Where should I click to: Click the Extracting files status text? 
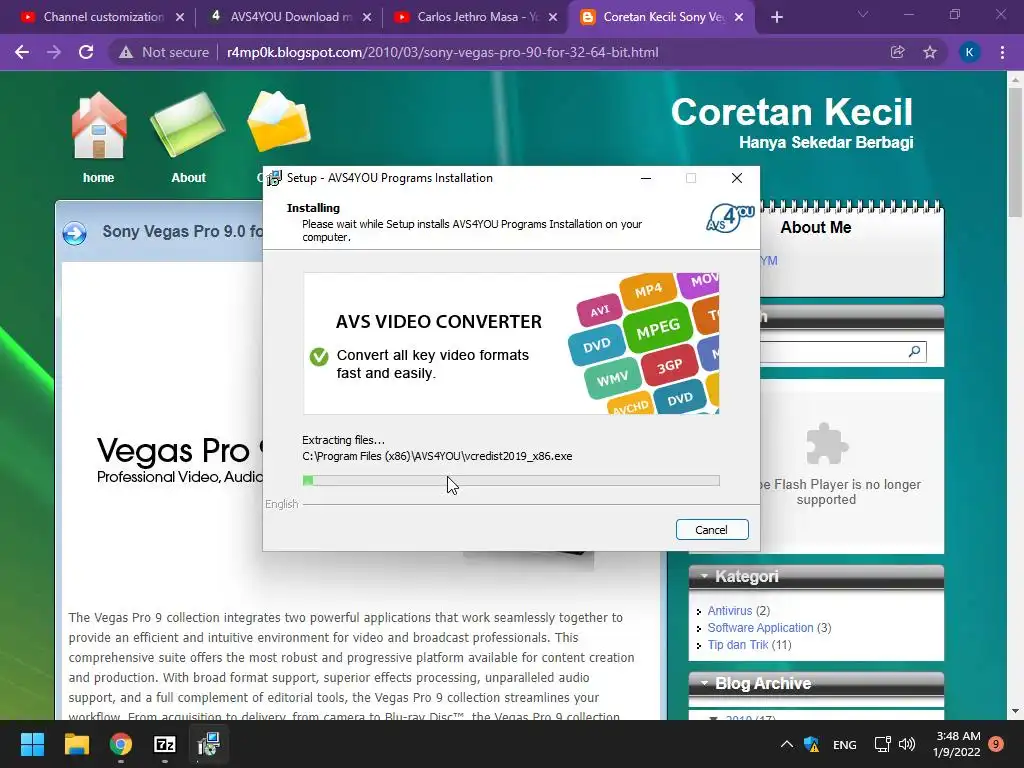(344, 440)
